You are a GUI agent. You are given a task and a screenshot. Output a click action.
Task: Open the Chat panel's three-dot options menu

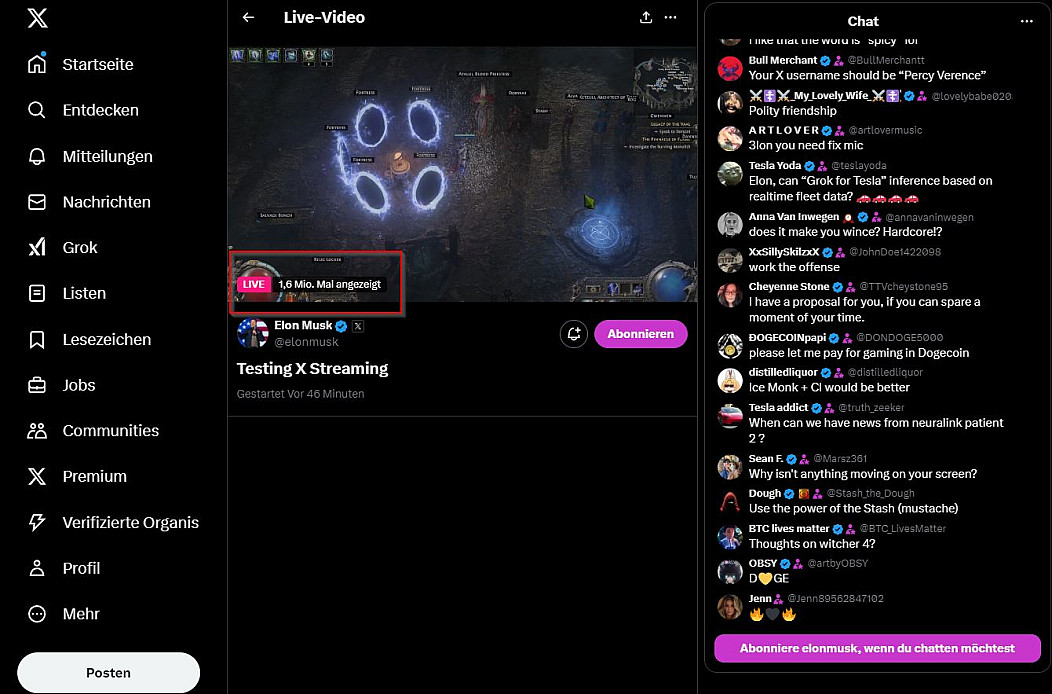1026,21
